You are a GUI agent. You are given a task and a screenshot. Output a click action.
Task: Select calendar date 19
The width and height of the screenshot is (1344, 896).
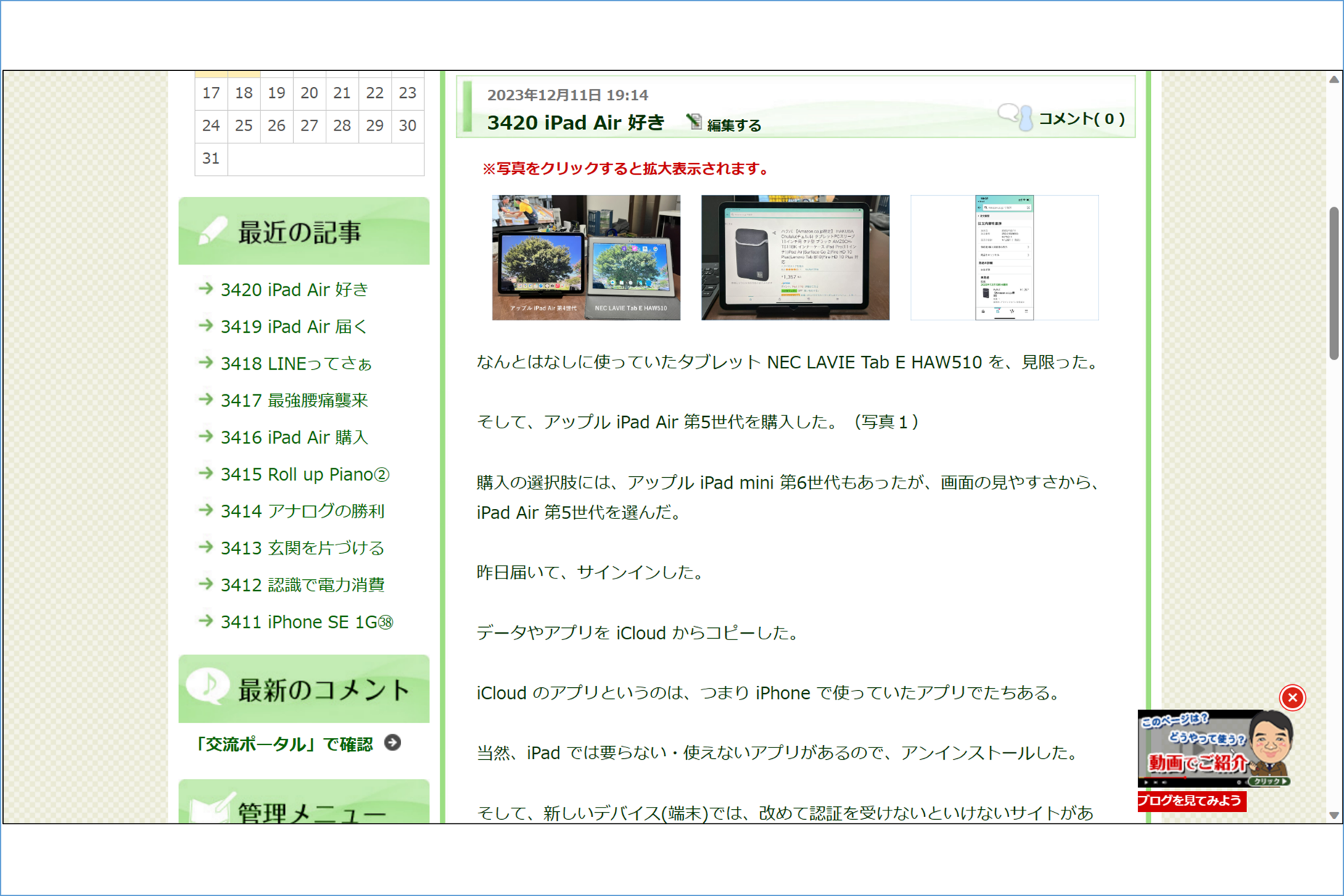(276, 93)
